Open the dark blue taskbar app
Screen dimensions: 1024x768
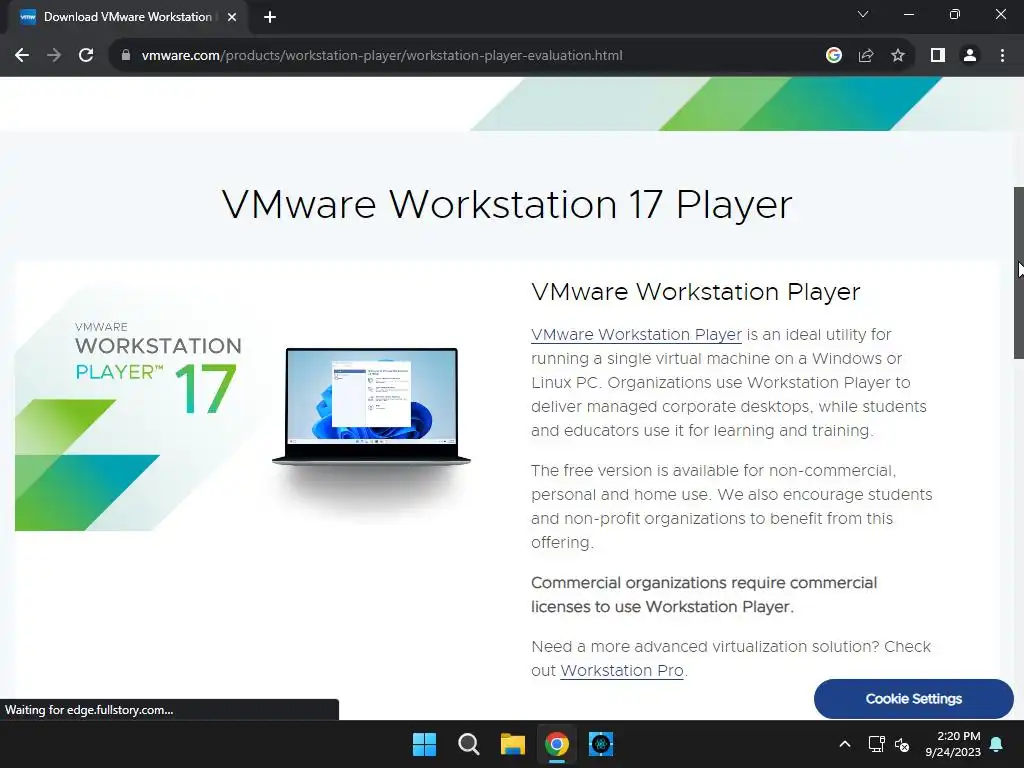point(601,744)
